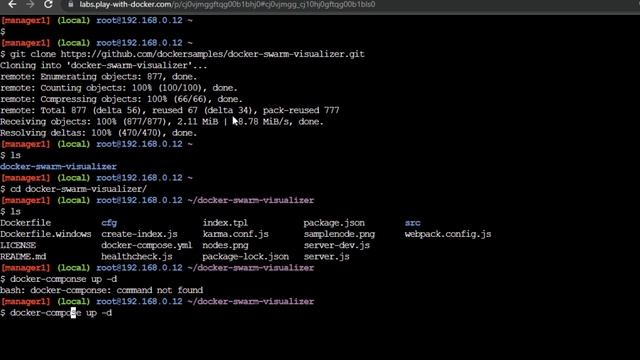Click the git clone command line
This screenshot has height=360, width=640.
click(x=182, y=54)
